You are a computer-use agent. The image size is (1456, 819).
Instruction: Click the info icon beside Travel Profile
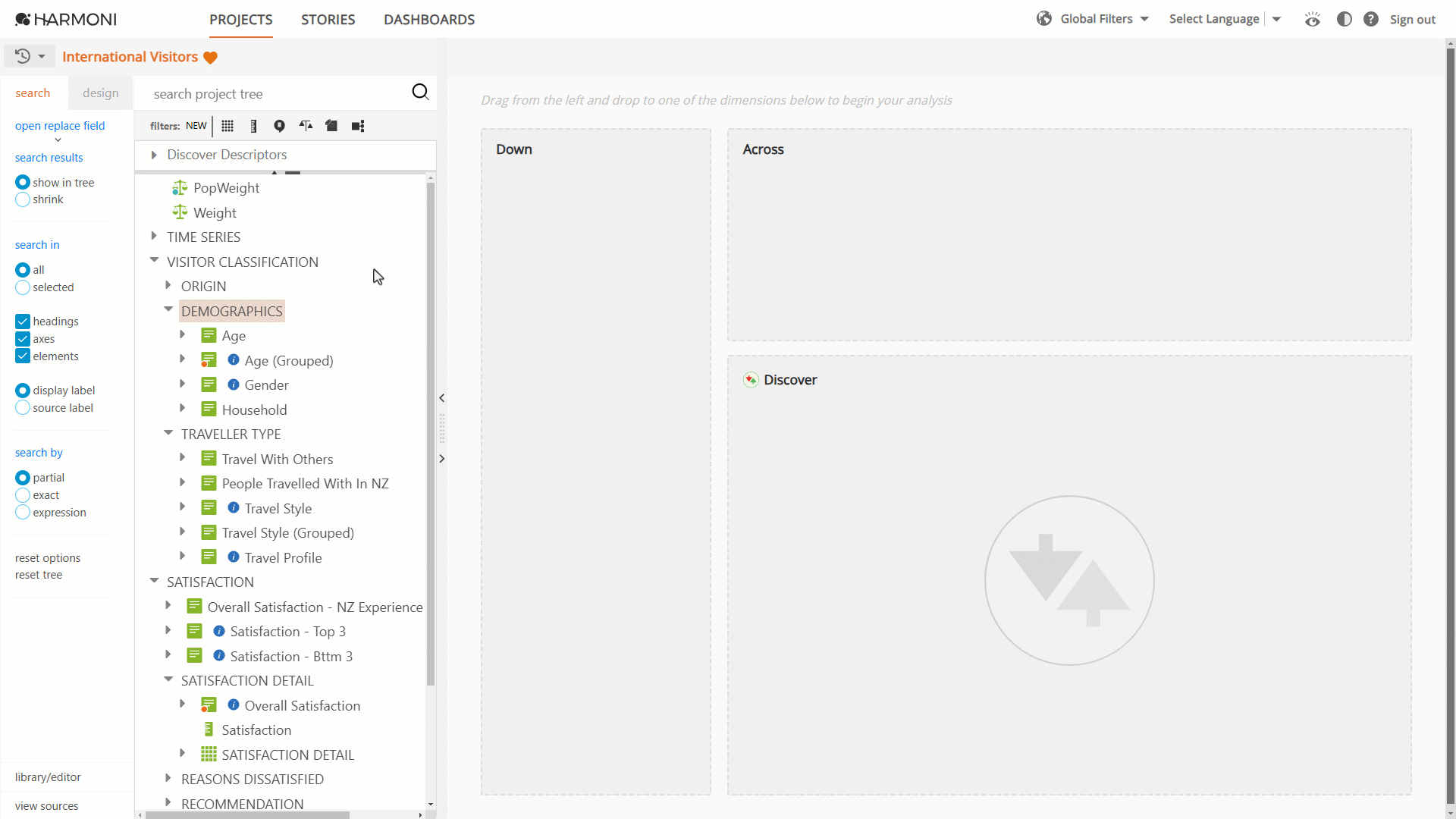[x=234, y=557]
